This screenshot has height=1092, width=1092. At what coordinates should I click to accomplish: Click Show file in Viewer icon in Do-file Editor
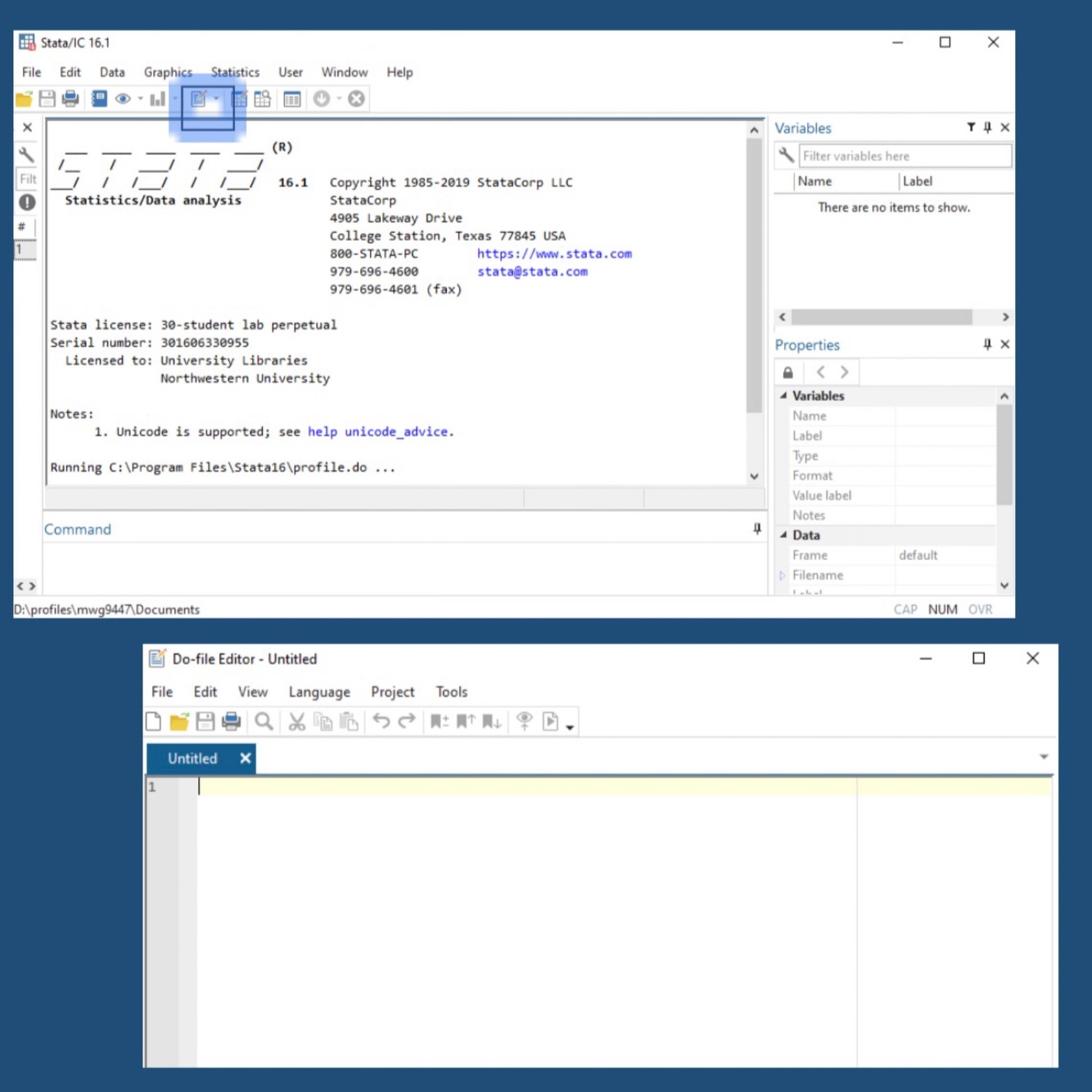click(x=525, y=721)
